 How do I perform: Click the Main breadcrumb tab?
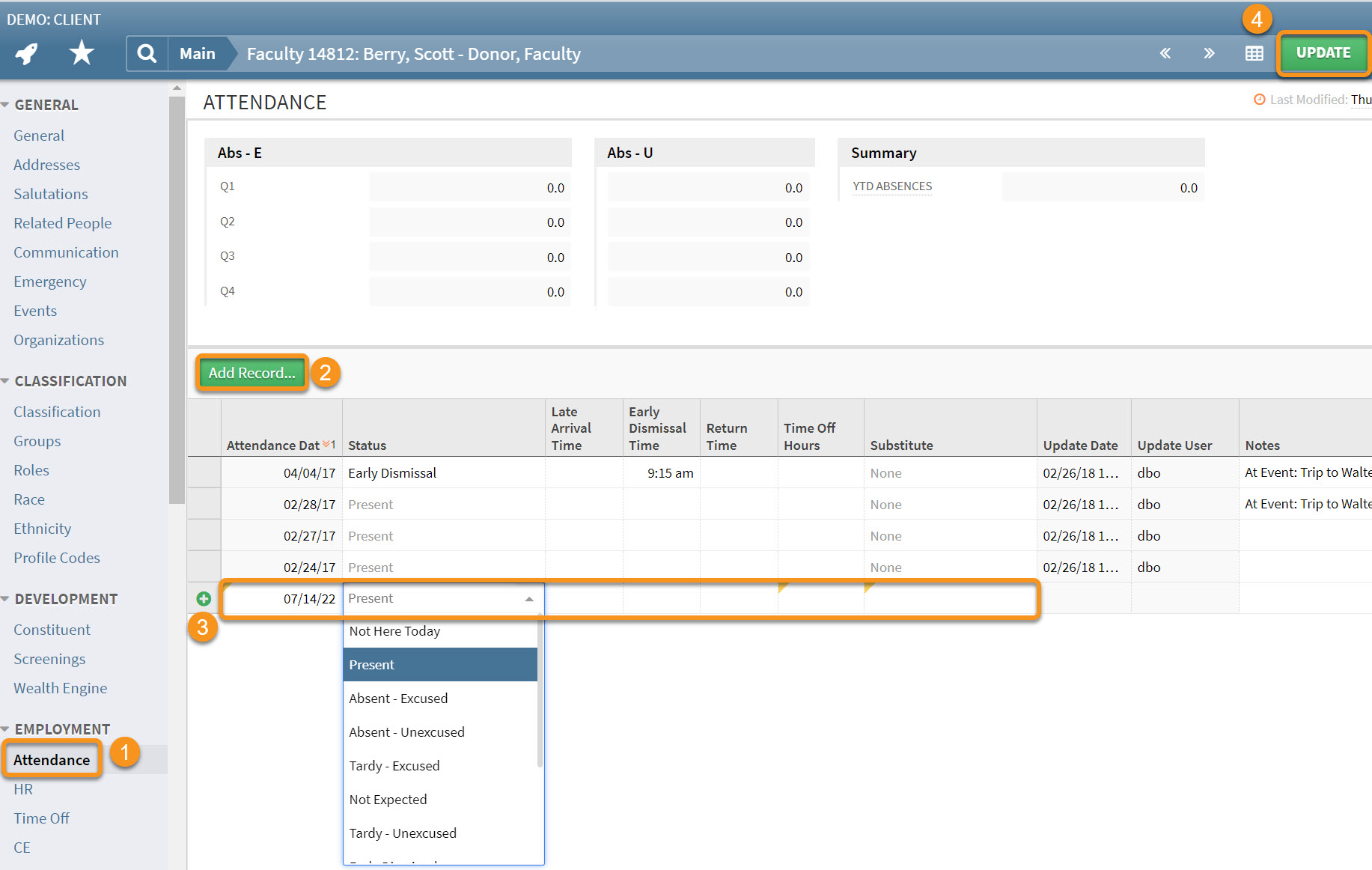198,54
